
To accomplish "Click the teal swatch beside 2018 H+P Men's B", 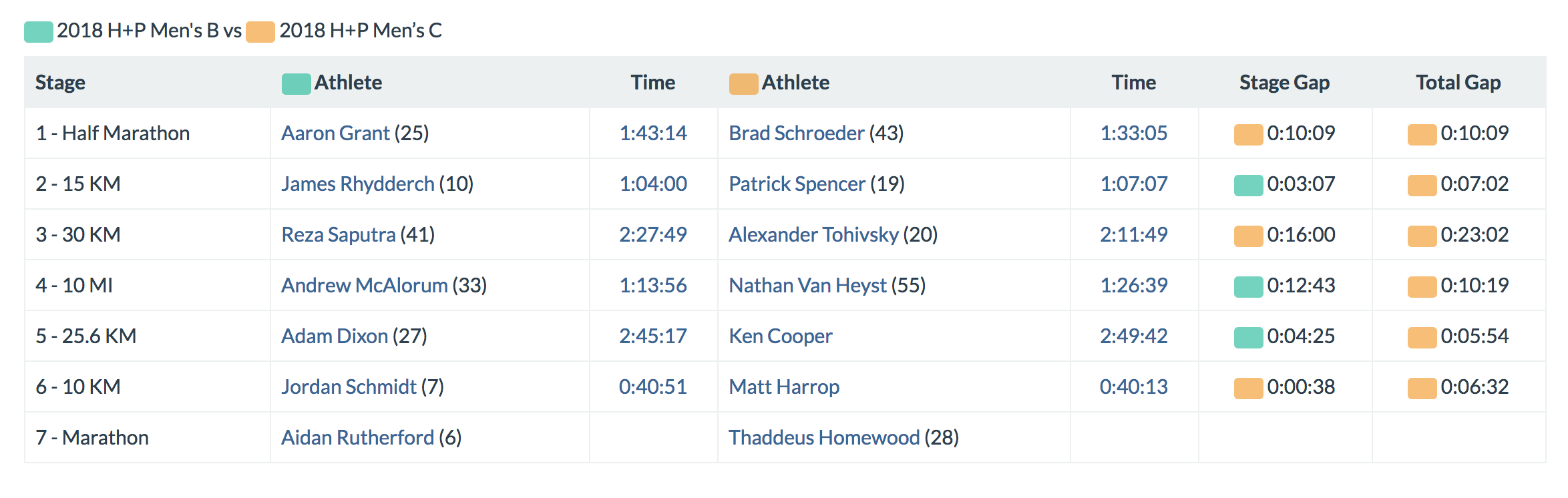I will coord(39,31).
